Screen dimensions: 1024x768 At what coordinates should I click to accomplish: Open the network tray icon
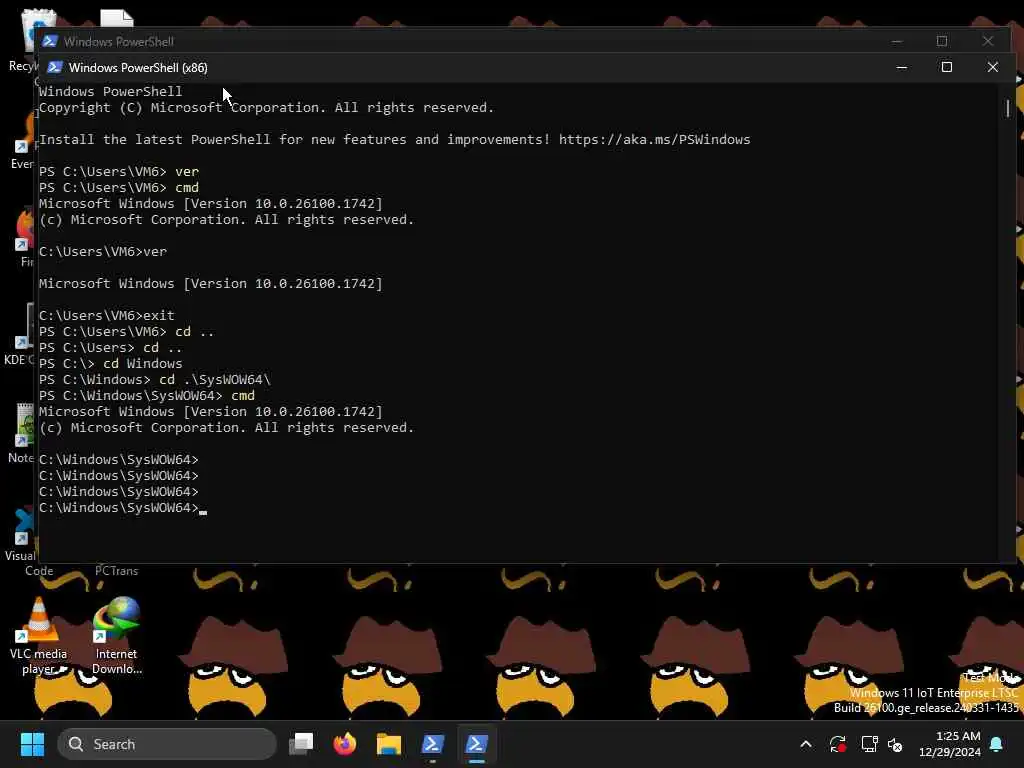click(x=869, y=744)
